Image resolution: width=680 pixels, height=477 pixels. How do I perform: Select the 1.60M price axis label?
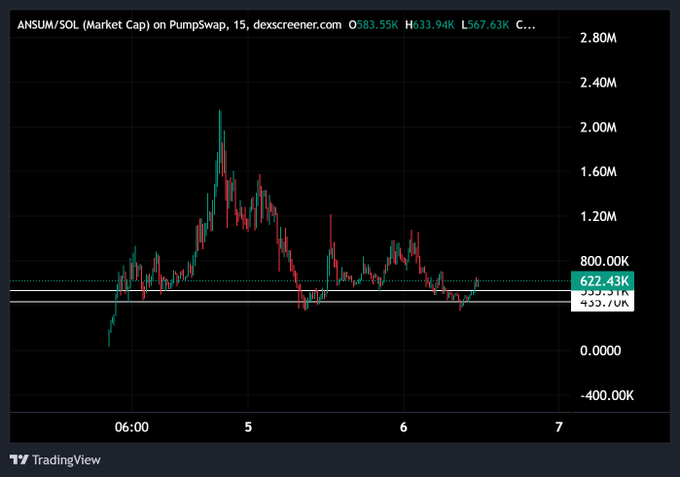[x=598, y=172]
